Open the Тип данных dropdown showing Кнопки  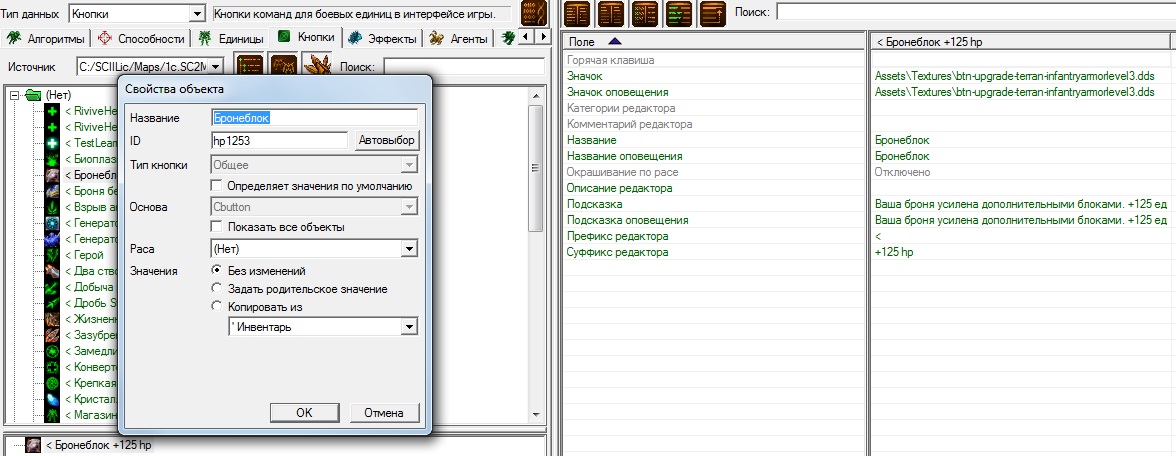pos(137,14)
